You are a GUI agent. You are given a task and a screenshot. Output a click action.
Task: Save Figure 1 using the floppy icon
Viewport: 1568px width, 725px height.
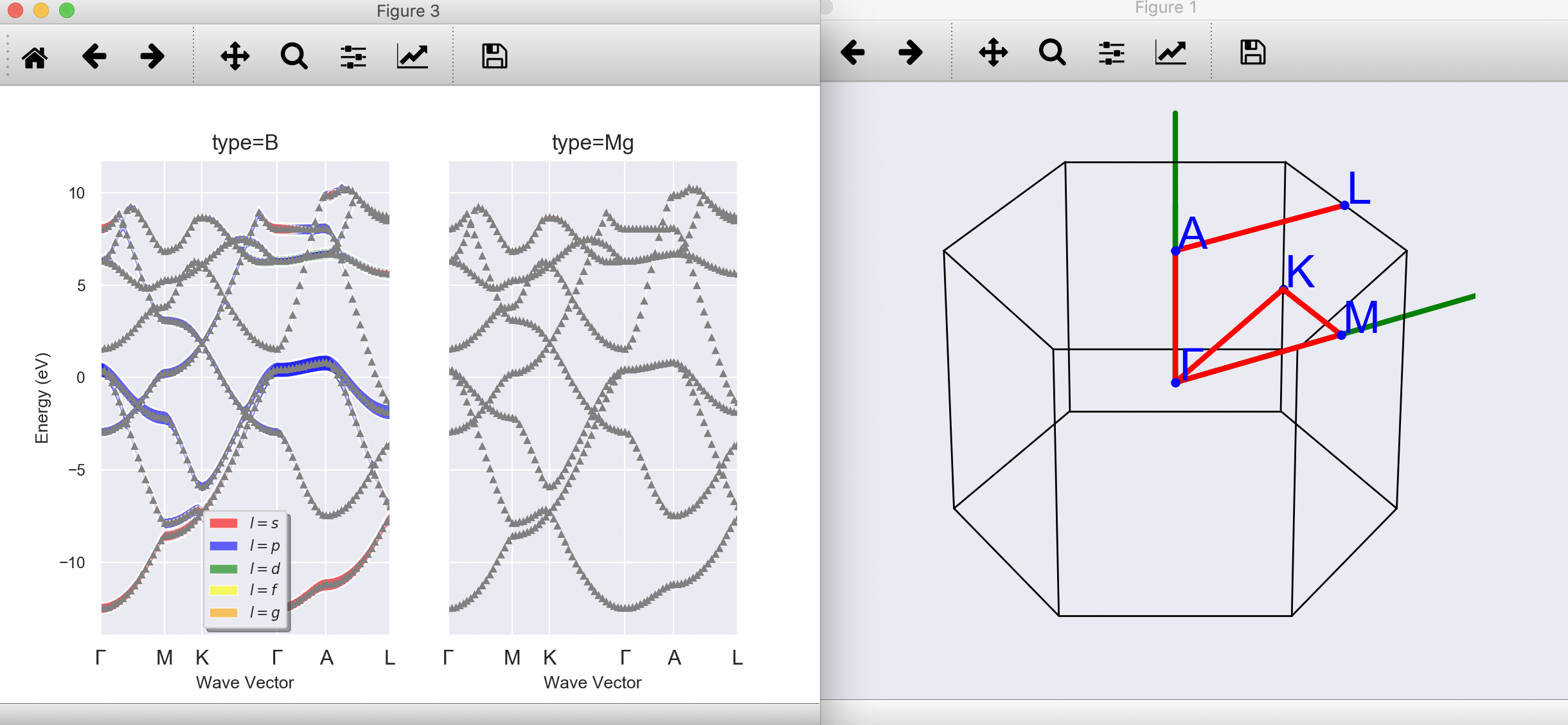tap(1252, 52)
